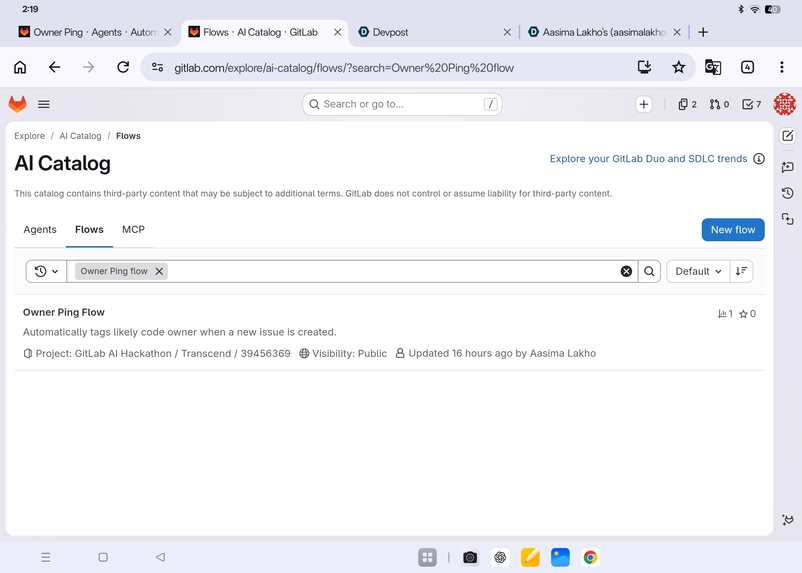Open the Gallery app in the dock
This screenshot has width=802, height=573.
pyautogui.click(x=560, y=557)
